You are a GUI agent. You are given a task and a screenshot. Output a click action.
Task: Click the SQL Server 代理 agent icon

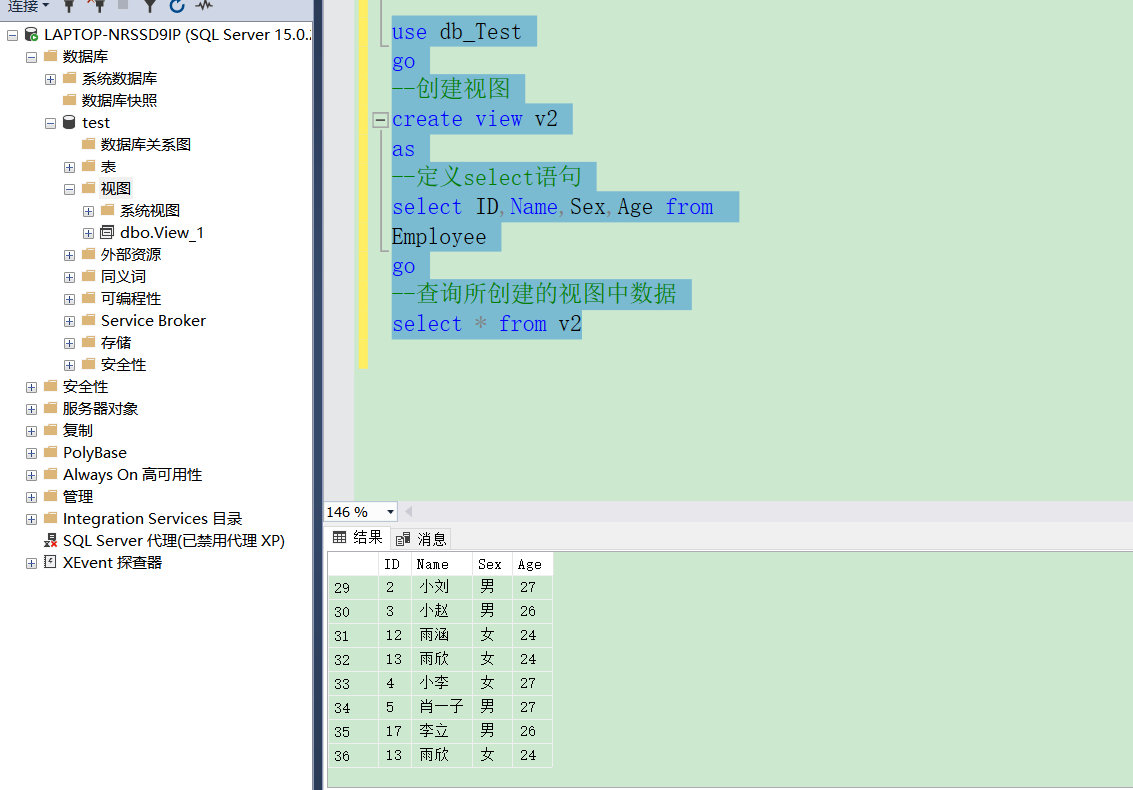(x=51, y=541)
